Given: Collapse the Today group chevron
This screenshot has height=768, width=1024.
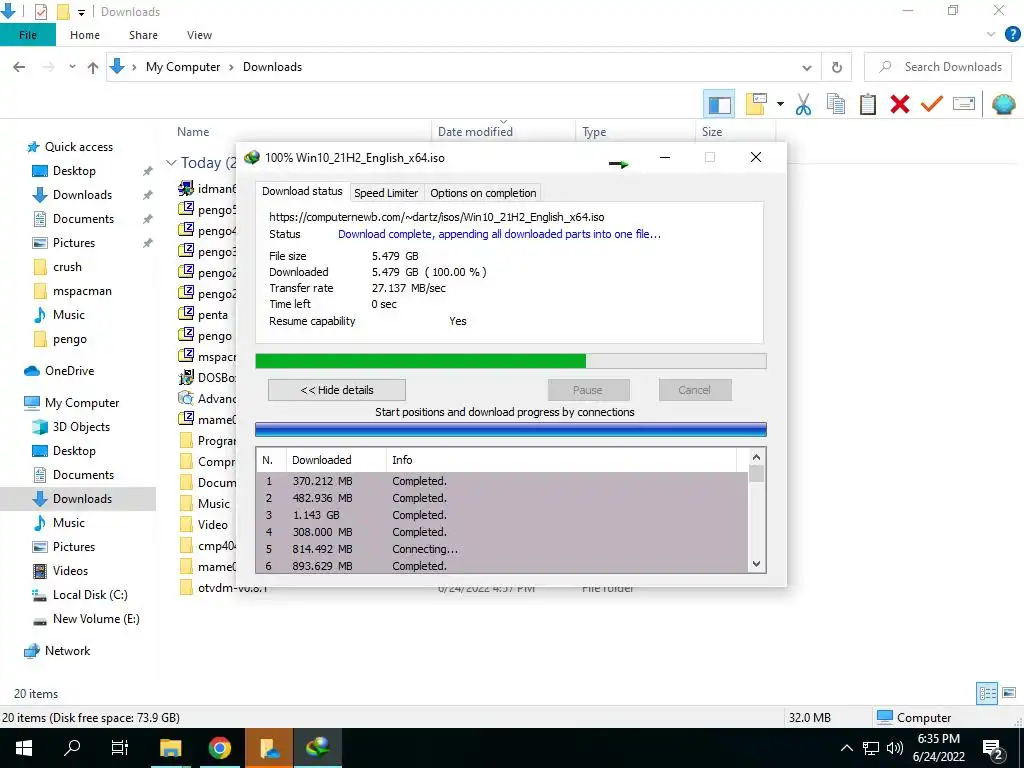Looking at the screenshot, I should [171, 163].
